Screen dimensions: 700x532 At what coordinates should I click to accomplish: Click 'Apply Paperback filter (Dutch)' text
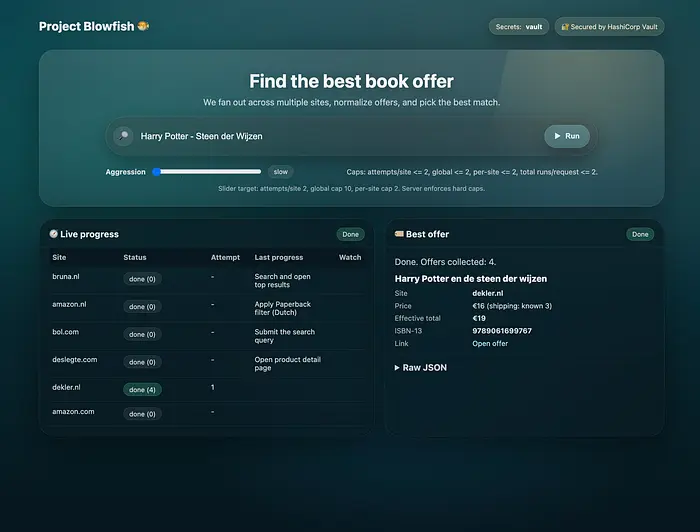(283, 308)
